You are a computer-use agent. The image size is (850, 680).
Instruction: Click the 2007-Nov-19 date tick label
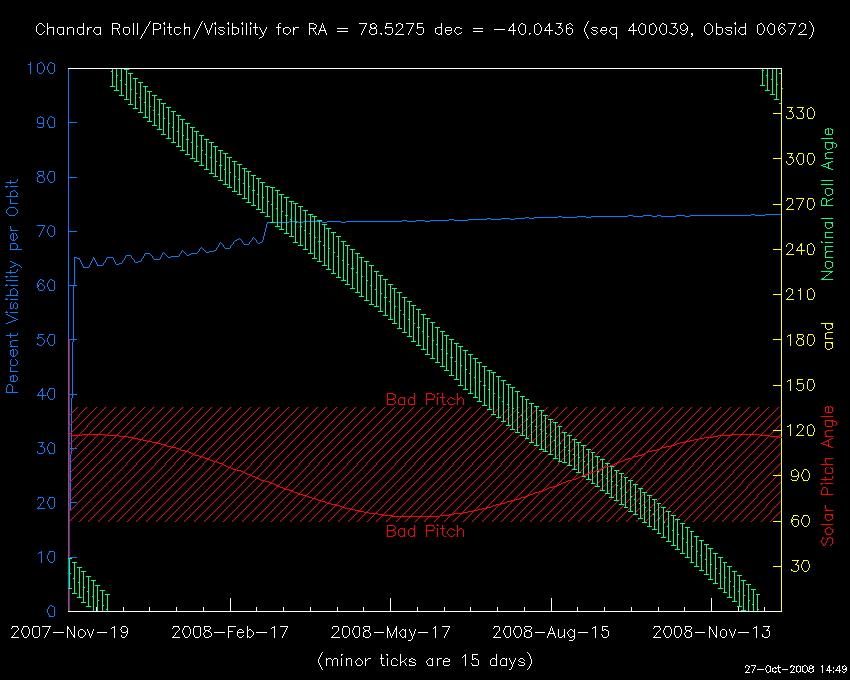coord(70,632)
